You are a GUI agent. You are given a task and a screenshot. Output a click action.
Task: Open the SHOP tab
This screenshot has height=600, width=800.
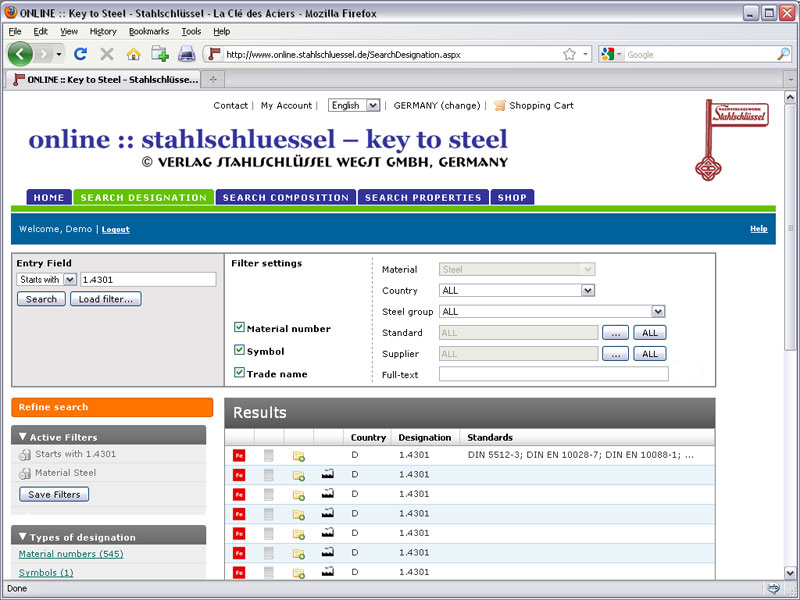[x=512, y=197]
